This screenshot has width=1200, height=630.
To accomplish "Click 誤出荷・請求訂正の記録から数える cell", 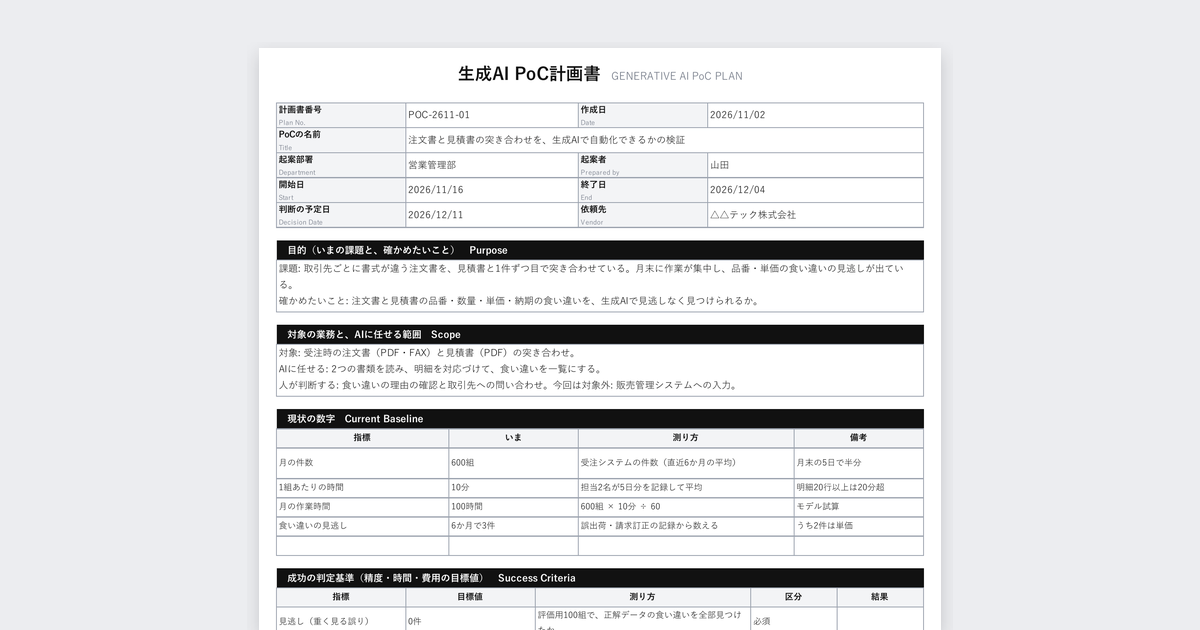I will (x=686, y=525).
